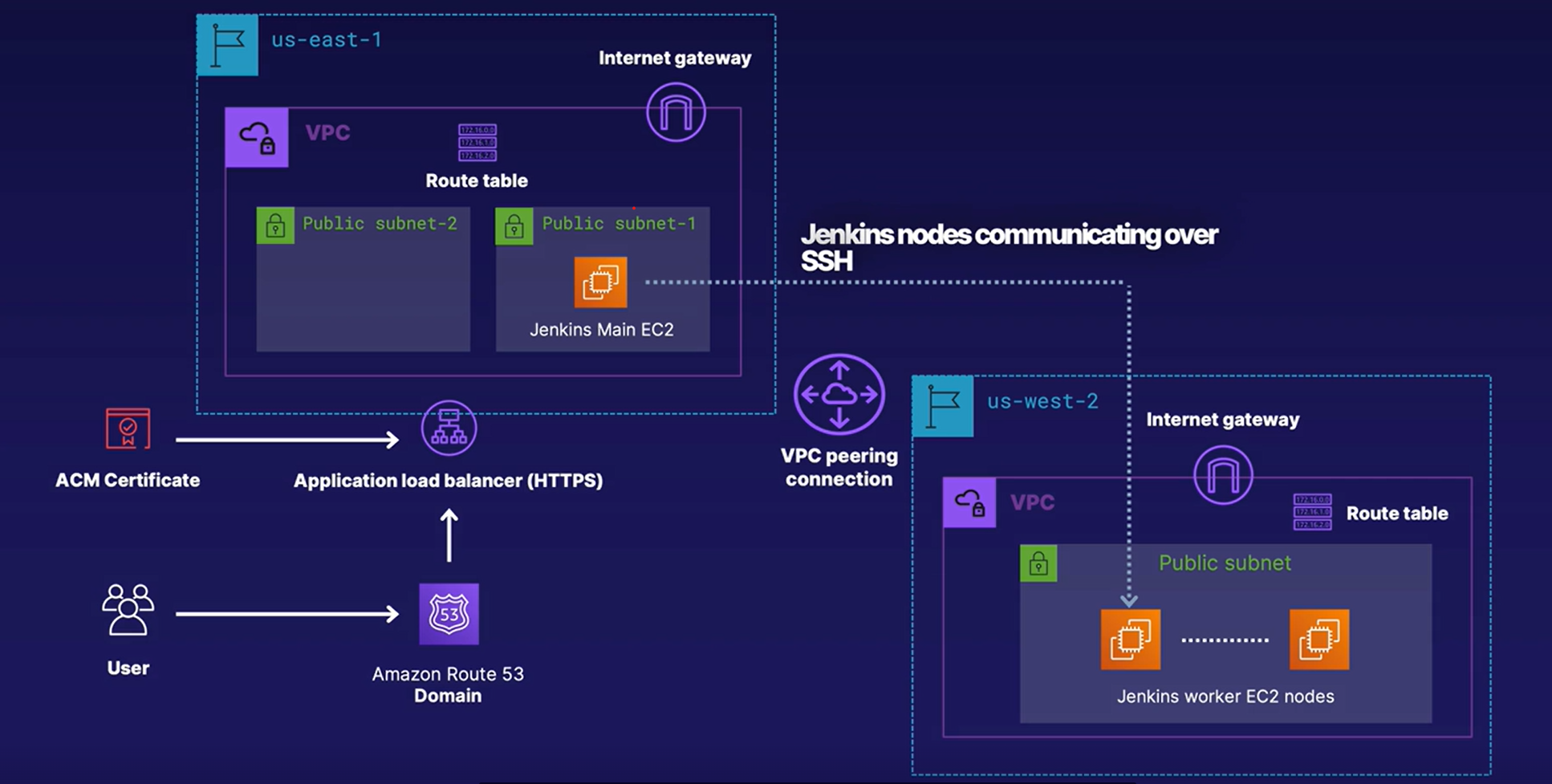Click the us-east-1 region flag icon
1552x784 pixels.
click(227, 46)
